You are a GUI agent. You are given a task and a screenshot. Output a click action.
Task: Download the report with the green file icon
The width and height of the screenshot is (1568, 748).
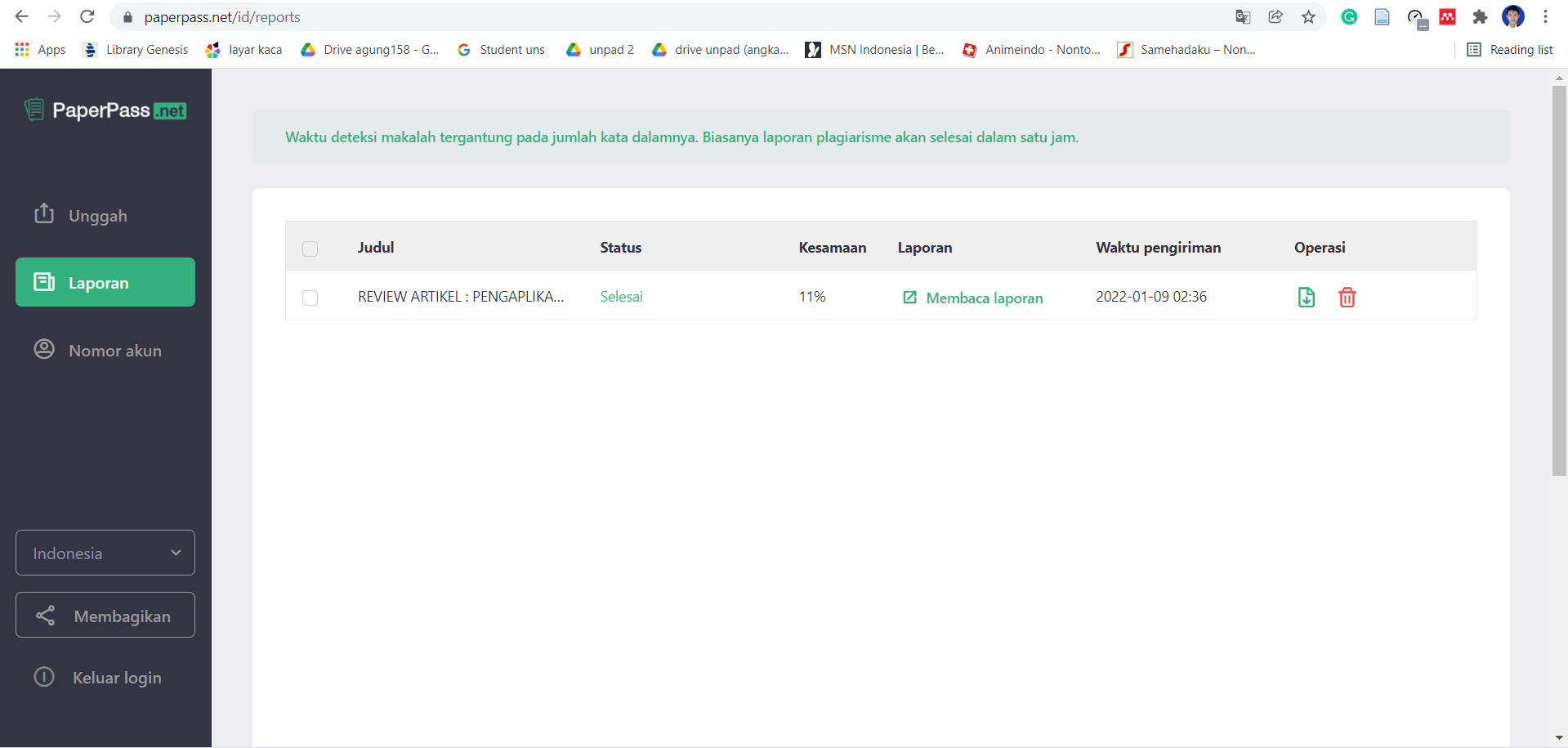[x=1306, y=298]
